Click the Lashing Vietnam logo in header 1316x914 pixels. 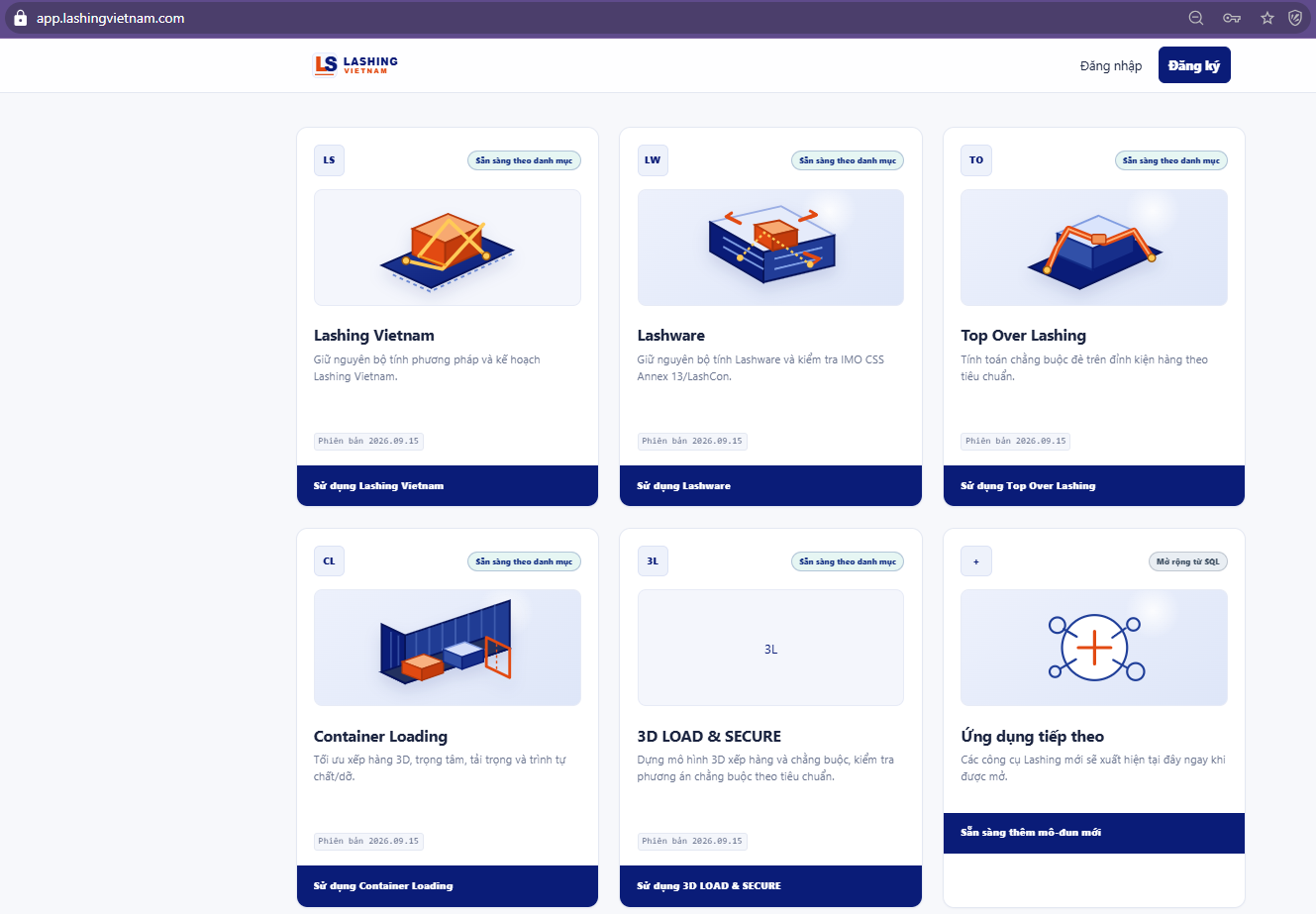(x=355, y=64)
